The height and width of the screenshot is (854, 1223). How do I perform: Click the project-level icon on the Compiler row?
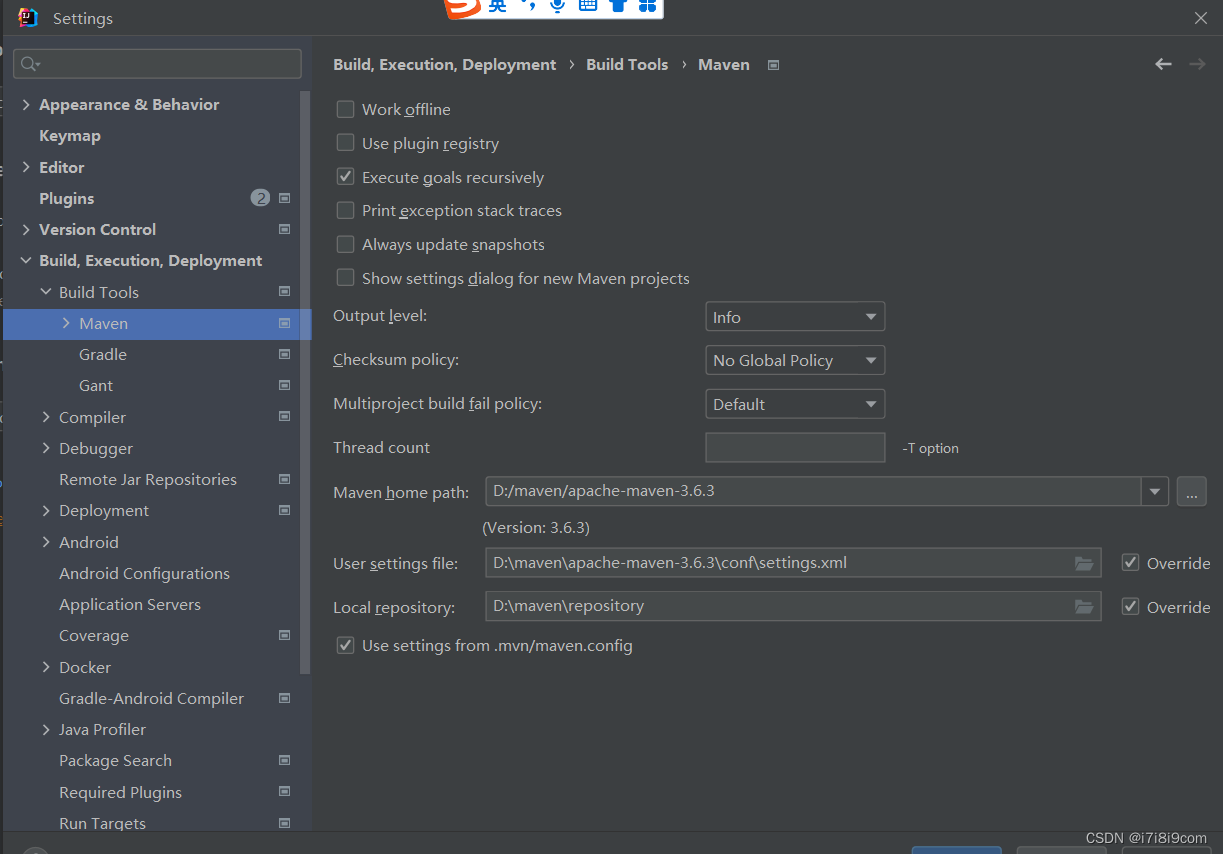[284, 416]
